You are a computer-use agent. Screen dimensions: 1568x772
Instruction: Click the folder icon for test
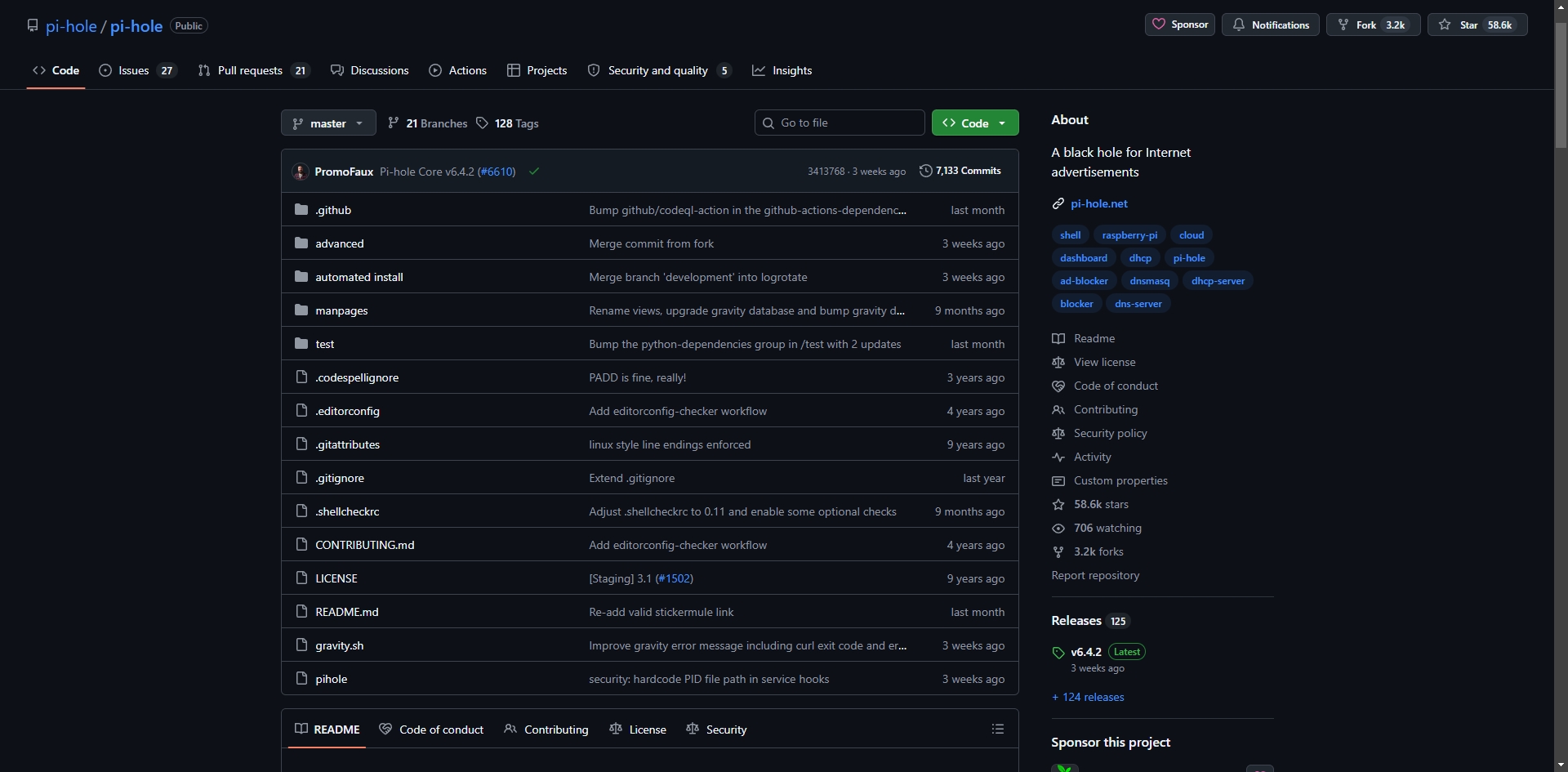(301, 344)
